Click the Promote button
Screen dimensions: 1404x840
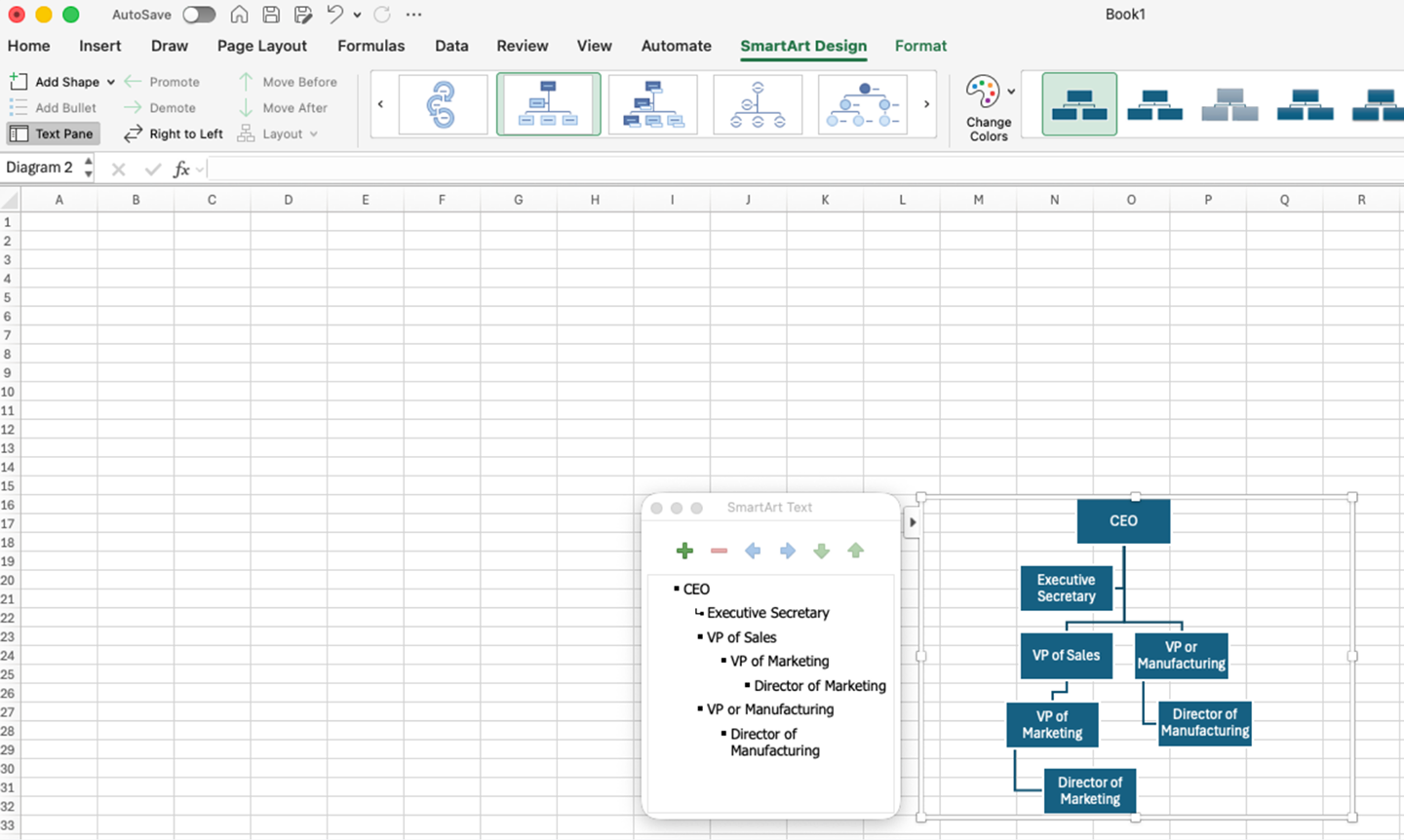point(162,82)
